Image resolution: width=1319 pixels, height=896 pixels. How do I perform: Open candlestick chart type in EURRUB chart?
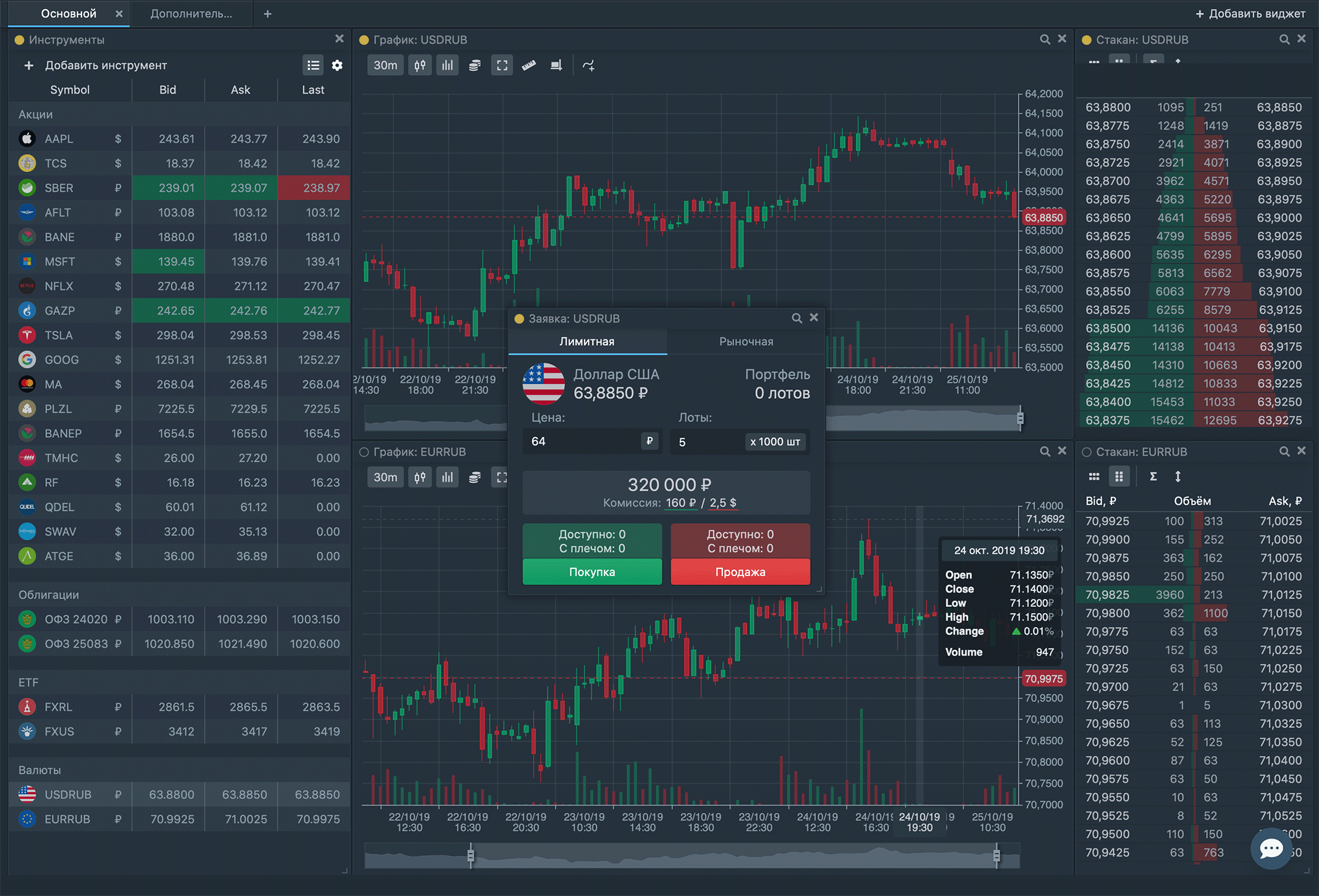tap(420, 477)
